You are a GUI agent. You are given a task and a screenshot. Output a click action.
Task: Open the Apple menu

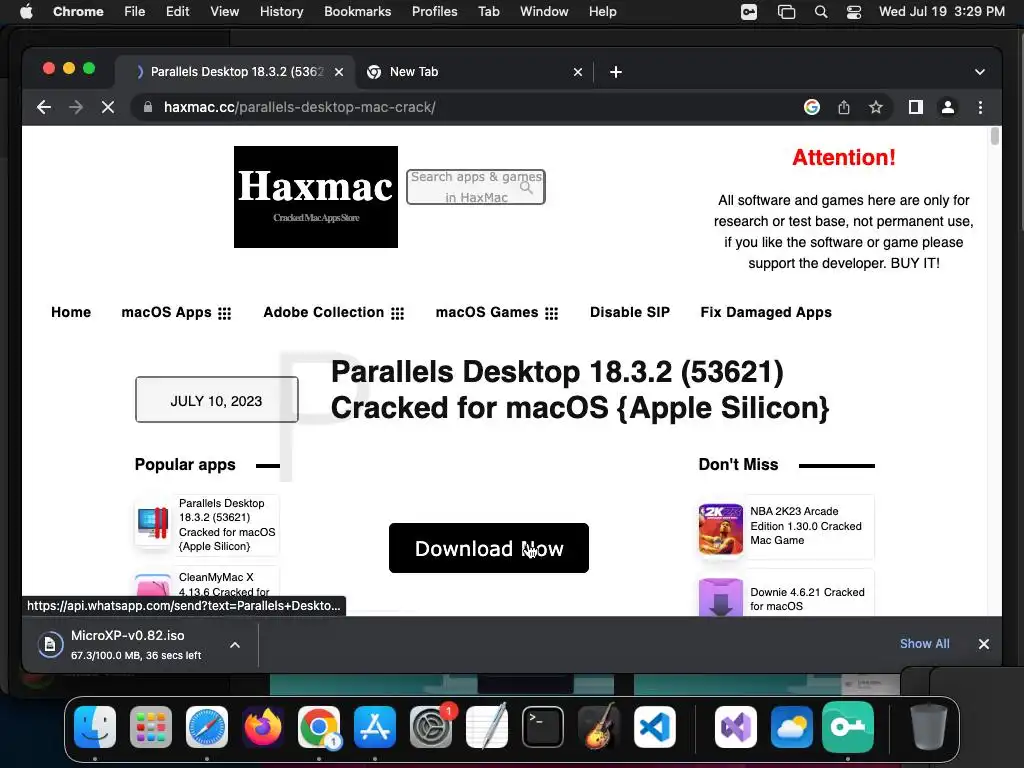26,11
